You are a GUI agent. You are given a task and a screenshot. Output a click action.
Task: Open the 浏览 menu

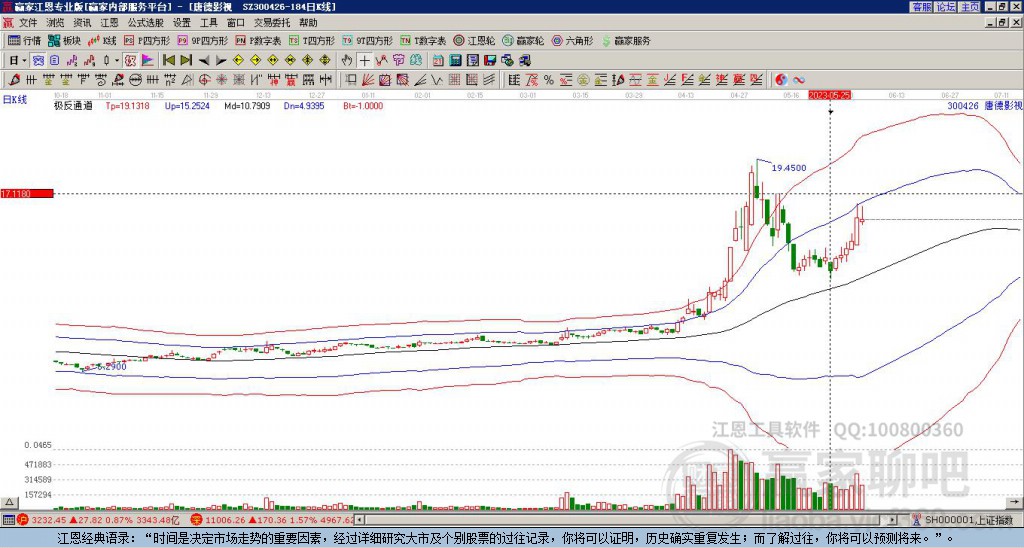(56, 23)
